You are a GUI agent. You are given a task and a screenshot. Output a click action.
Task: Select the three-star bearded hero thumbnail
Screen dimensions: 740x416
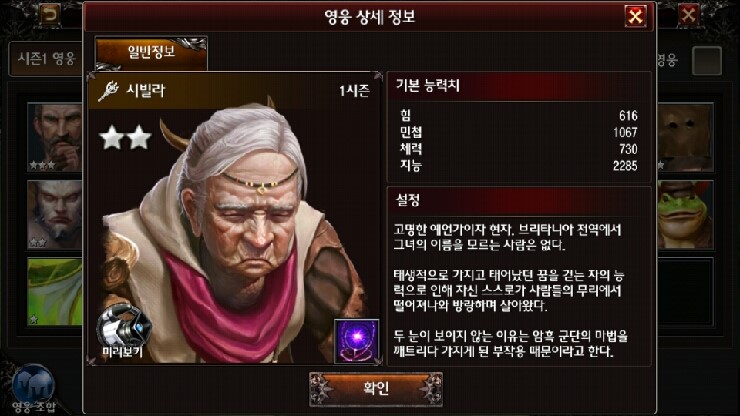(55, 137)
